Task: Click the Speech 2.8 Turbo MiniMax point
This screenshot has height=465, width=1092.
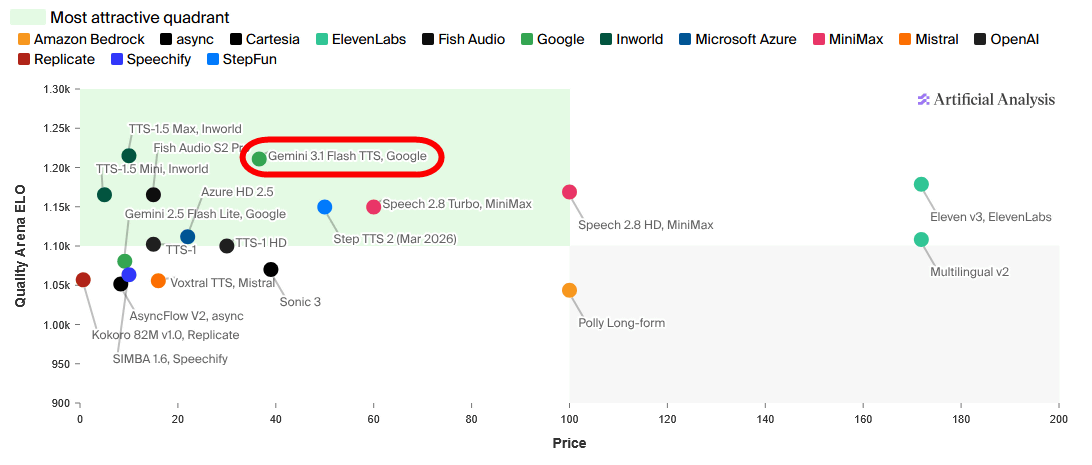Action: pyautogui.click(x=373, y=206)
